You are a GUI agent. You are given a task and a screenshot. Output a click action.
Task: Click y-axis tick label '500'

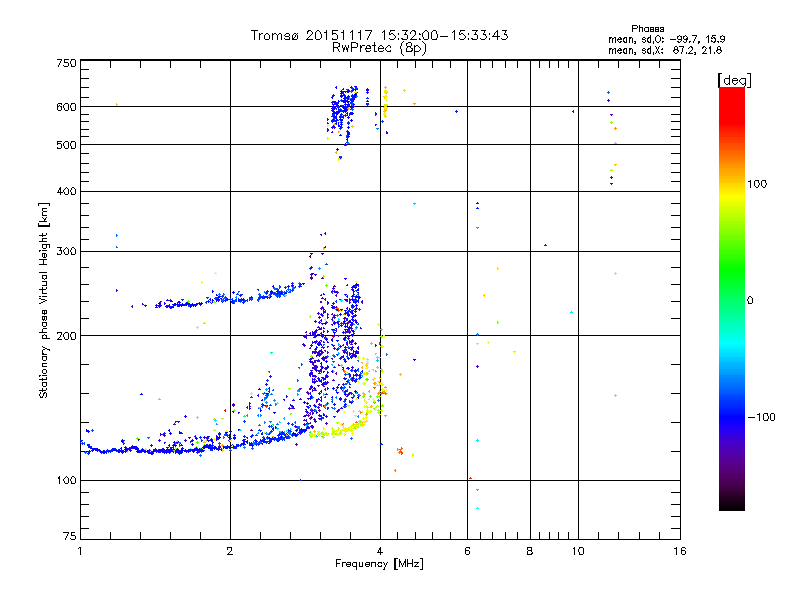66,145
